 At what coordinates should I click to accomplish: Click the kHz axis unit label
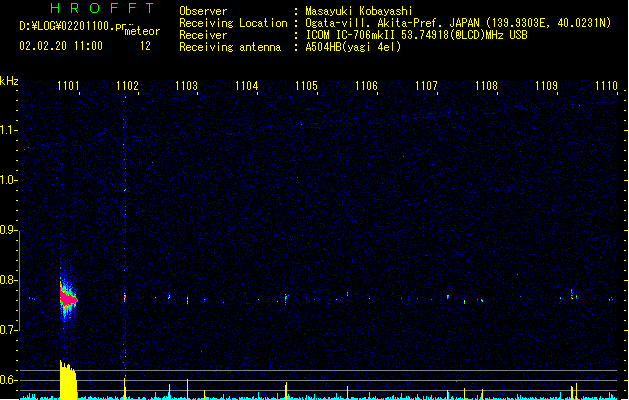(x=9, y=81)
